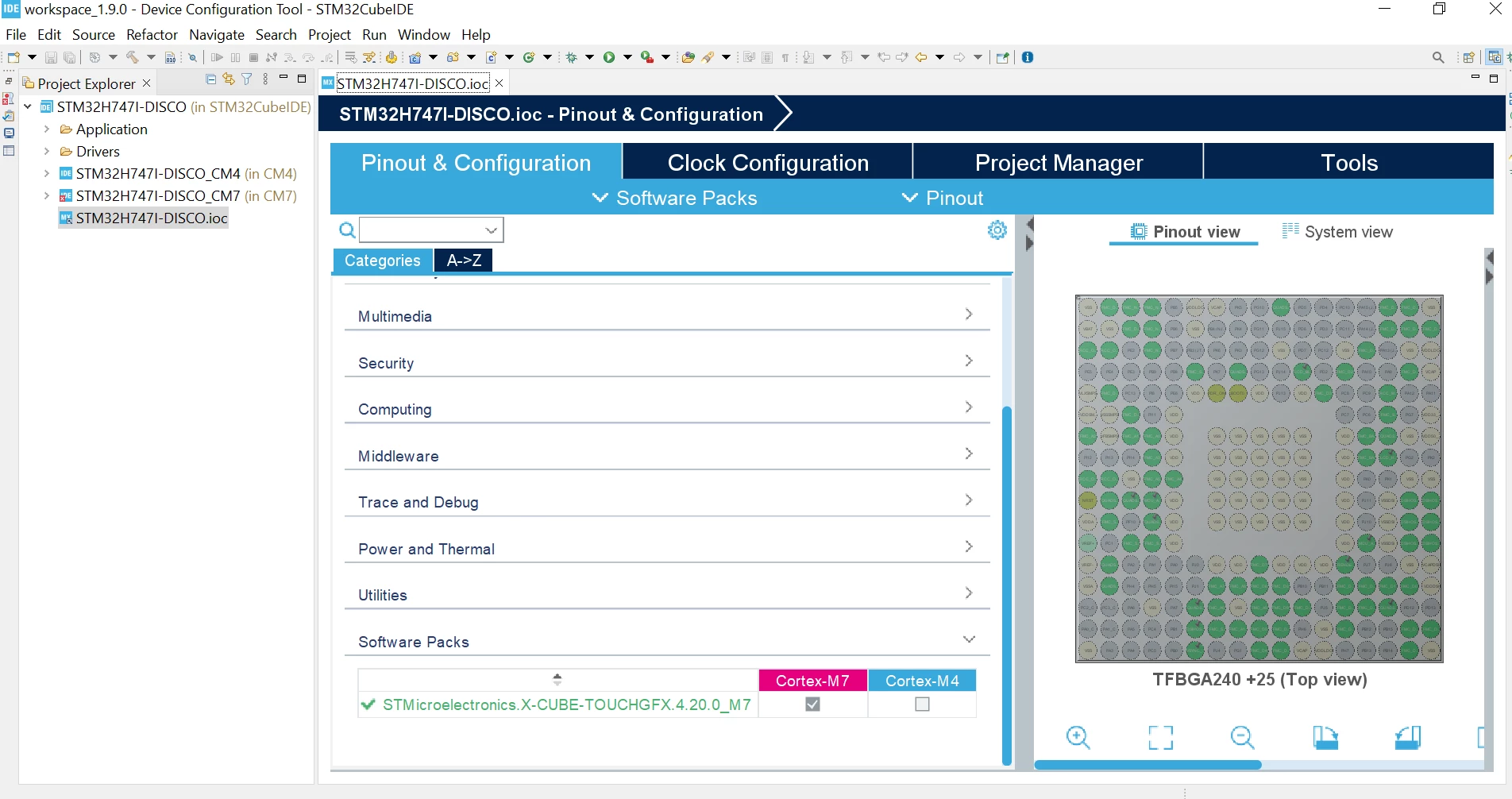1512x799 pixels.
Task: Open the Software Packs dropdown menu
Action: 675,198
